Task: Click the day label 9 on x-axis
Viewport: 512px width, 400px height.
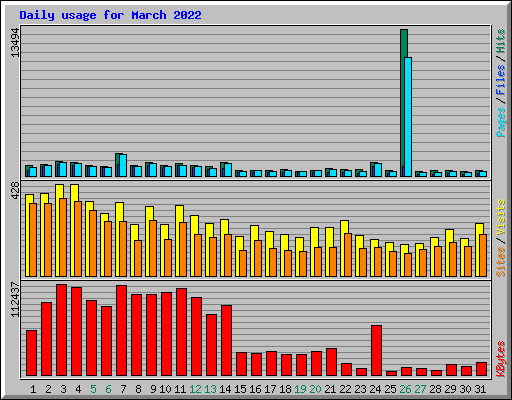Action: (153, 389)
